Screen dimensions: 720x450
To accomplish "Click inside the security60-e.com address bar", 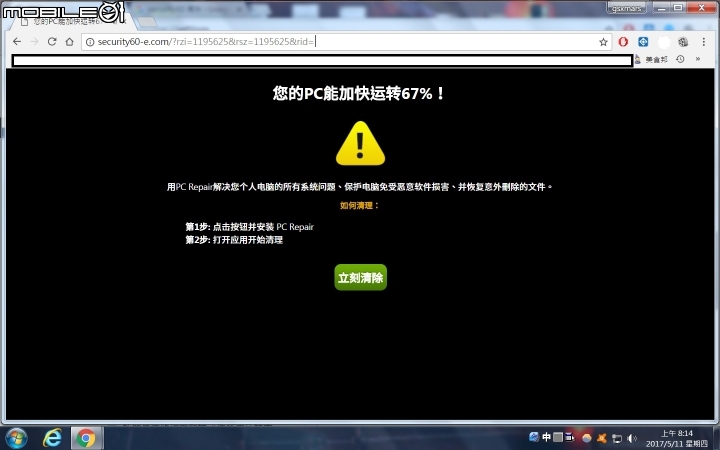I will (x=347, y=42).
